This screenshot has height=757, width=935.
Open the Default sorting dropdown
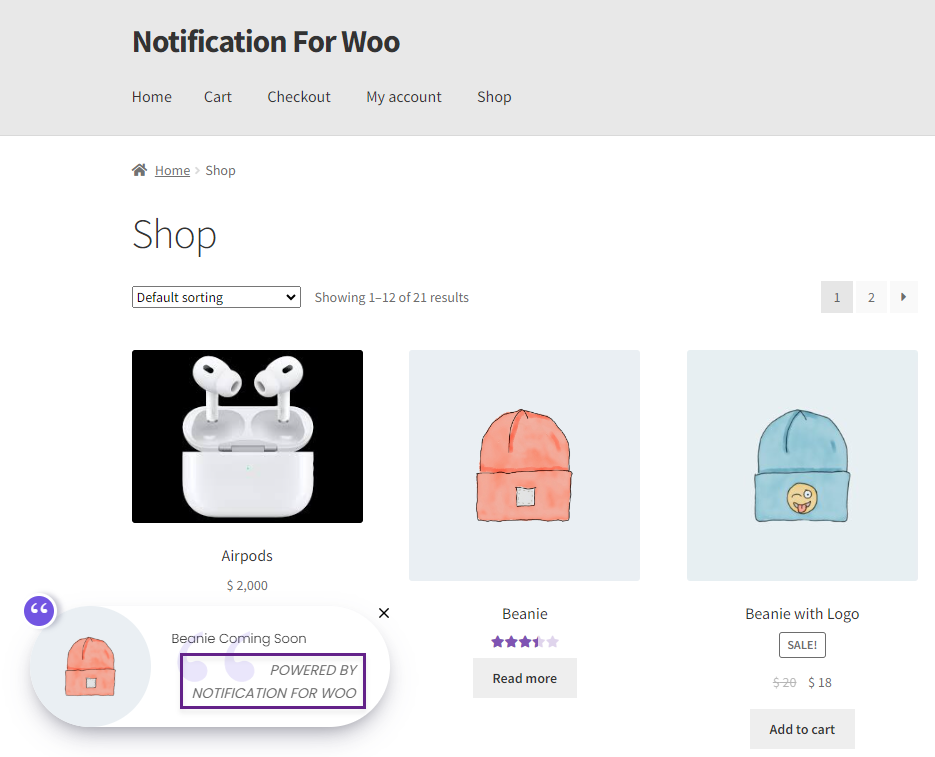point(216,297)
